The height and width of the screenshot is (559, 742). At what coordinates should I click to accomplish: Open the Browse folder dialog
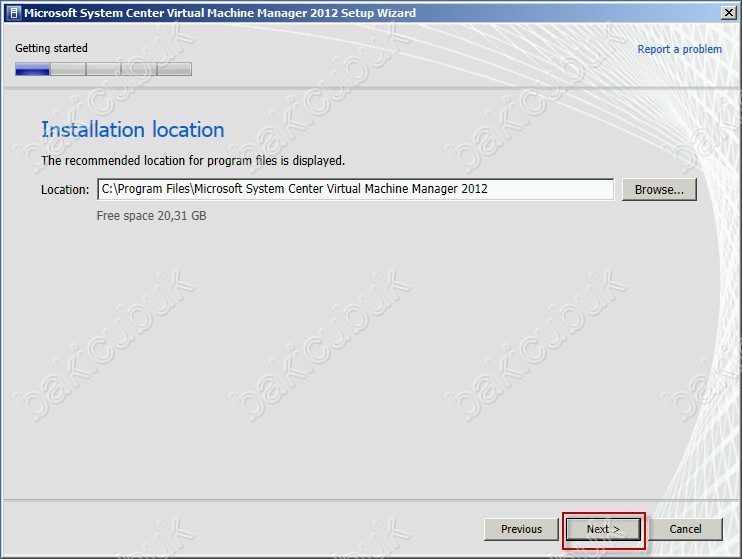click(x=659, y=189)
